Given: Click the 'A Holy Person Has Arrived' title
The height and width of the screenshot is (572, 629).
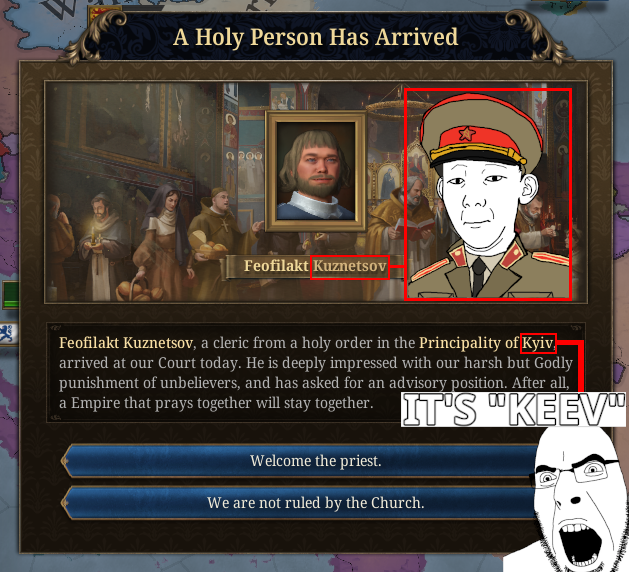Looking at the screenshot, I should tap(316, 37).
